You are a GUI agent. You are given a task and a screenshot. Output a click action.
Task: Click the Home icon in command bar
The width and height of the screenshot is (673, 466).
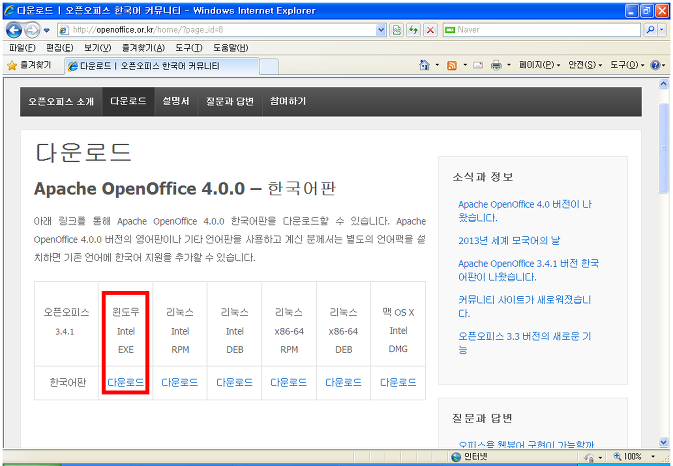click(424, 65)
